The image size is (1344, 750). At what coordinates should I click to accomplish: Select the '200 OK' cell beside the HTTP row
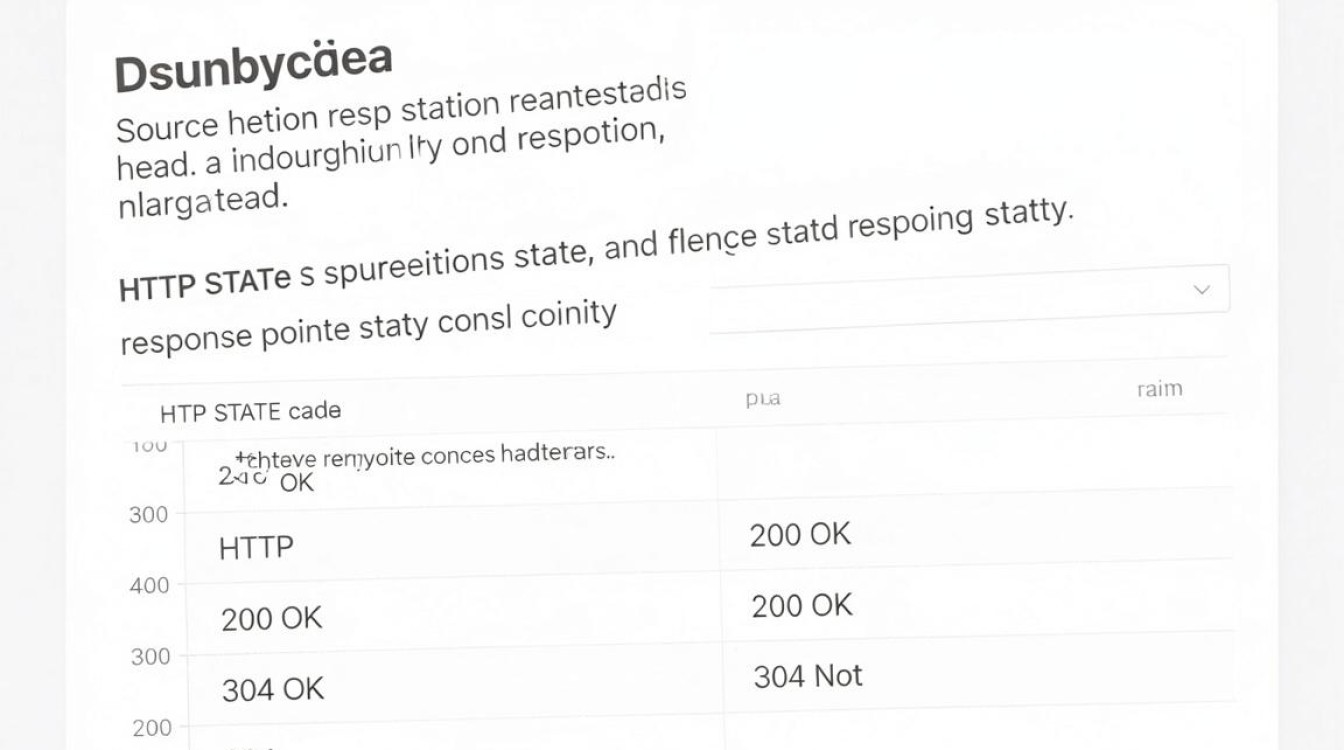800,535
